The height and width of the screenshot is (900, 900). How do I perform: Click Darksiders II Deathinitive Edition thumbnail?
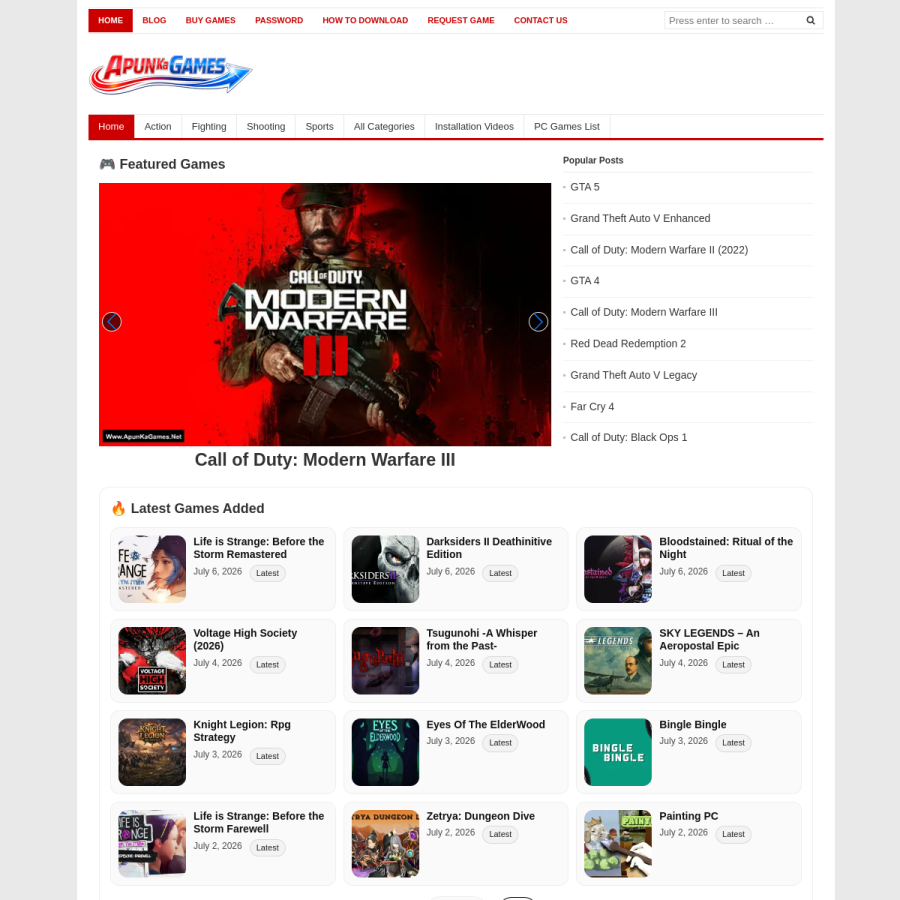pos(385,569)
